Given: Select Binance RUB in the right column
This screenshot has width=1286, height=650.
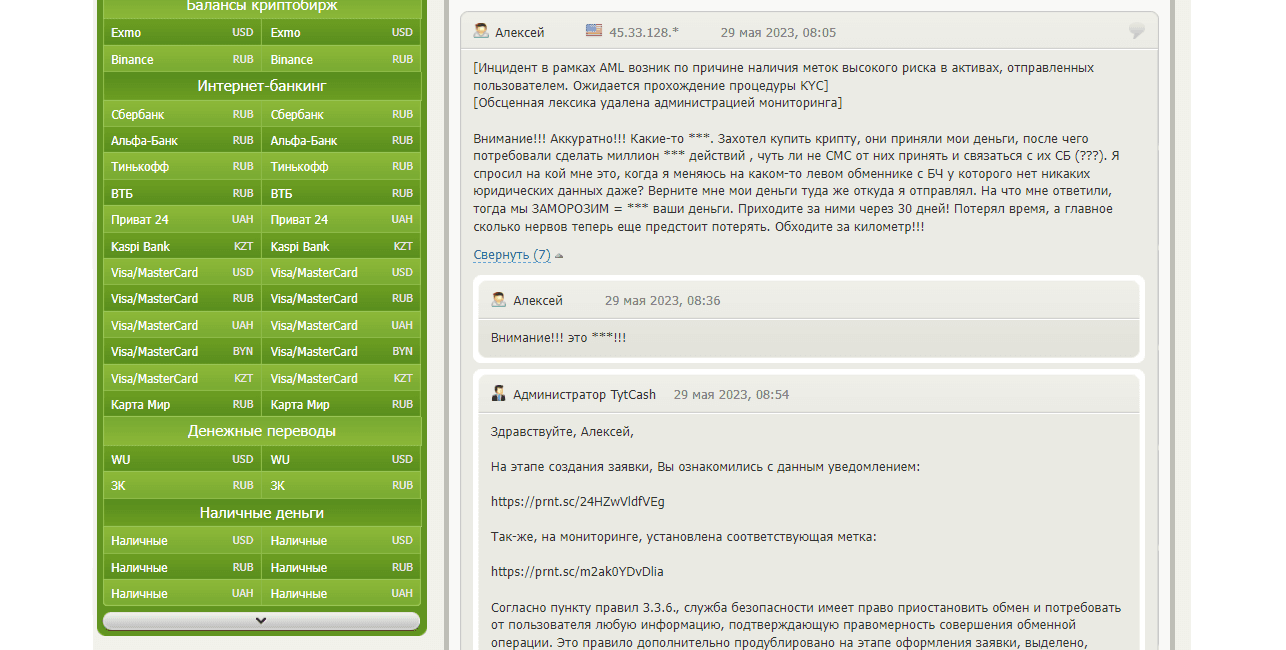Looking at the screenshot, I should (x=341, y=59).
